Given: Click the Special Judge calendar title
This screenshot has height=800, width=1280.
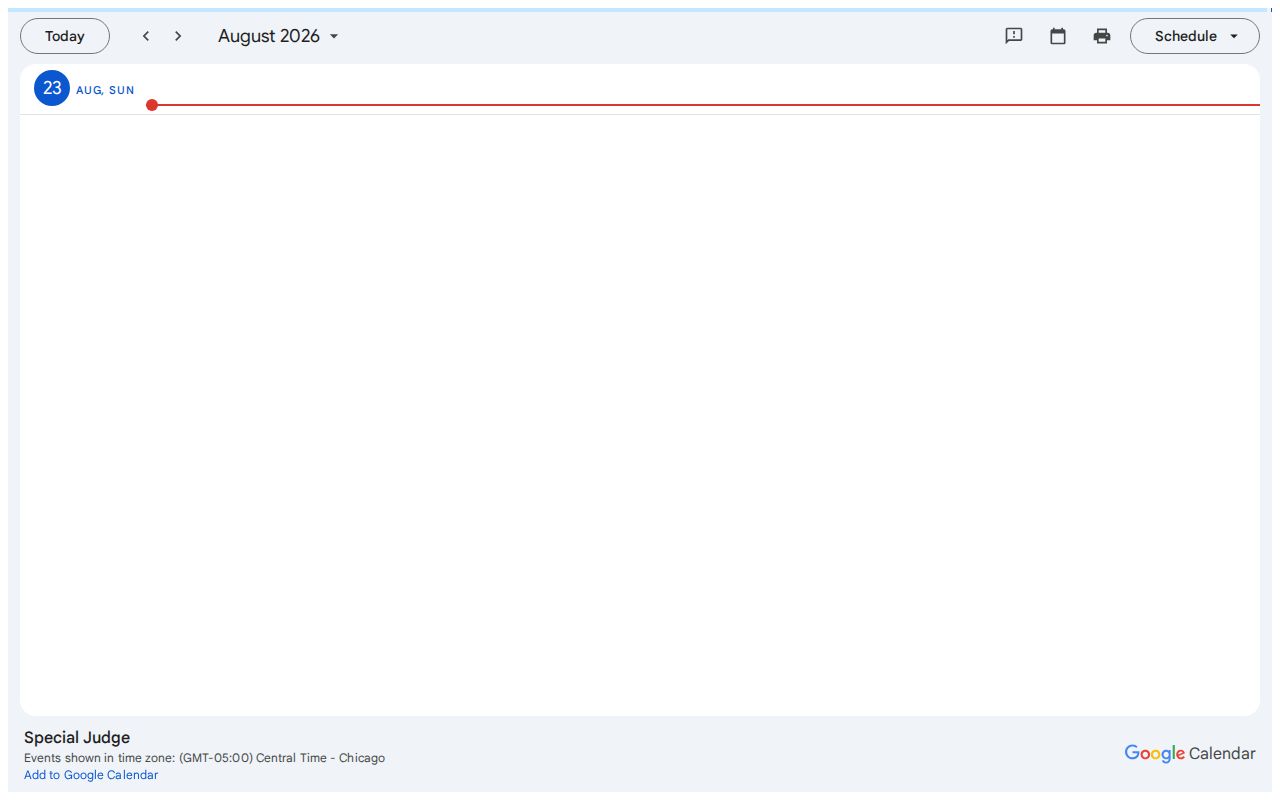Looking at the screenshot, I should click(x=77, y=738).
